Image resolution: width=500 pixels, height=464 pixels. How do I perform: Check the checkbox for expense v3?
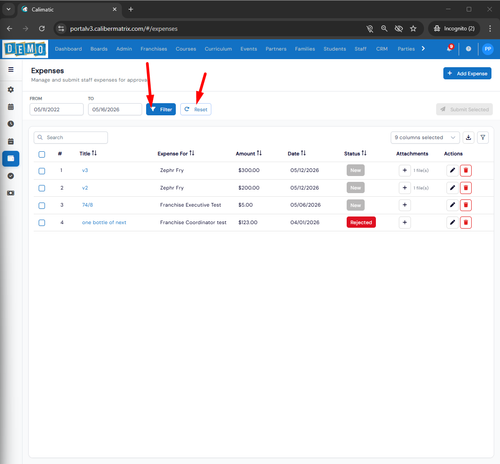tap(42, 171)
